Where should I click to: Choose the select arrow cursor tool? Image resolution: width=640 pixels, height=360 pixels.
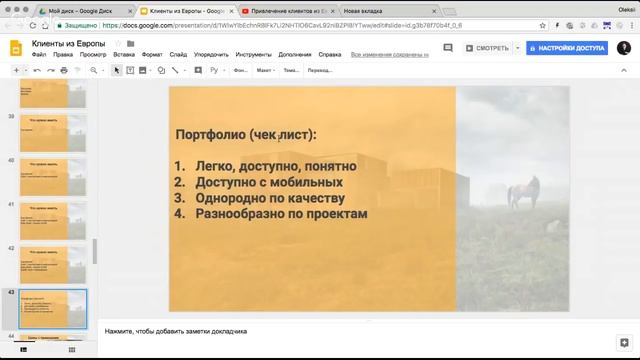click(x=117, y=70)
